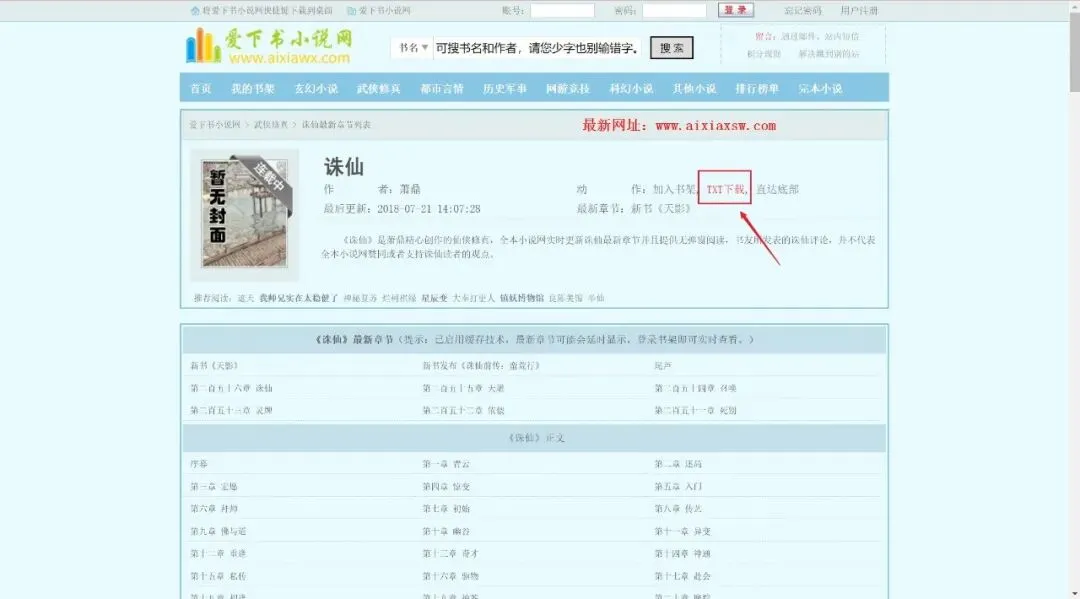Click the book search text field
The width and height of the screenshot is (1080, 599).
pos(537,48)
